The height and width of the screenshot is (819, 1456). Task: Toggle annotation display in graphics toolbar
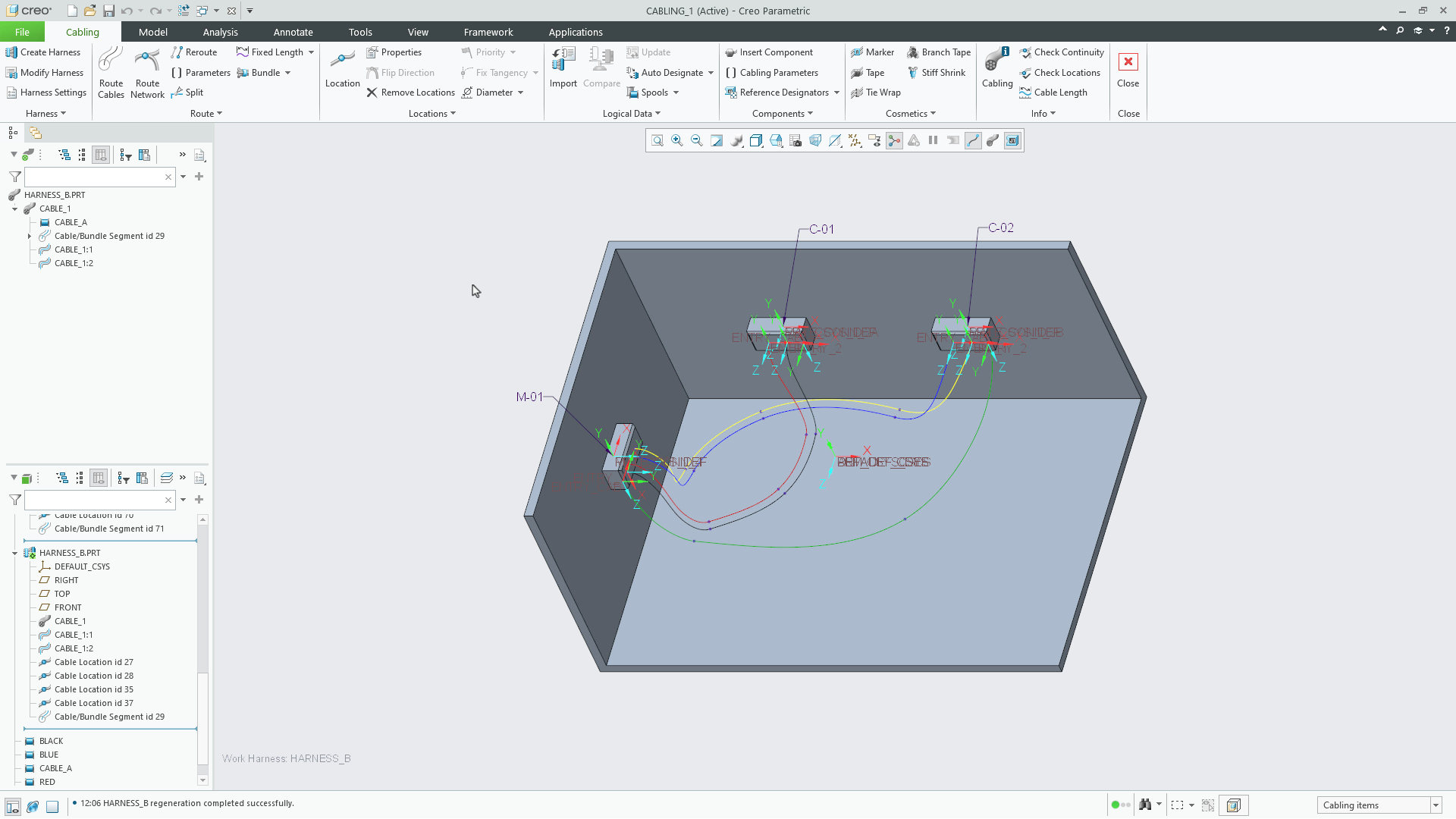click(874, 140)
